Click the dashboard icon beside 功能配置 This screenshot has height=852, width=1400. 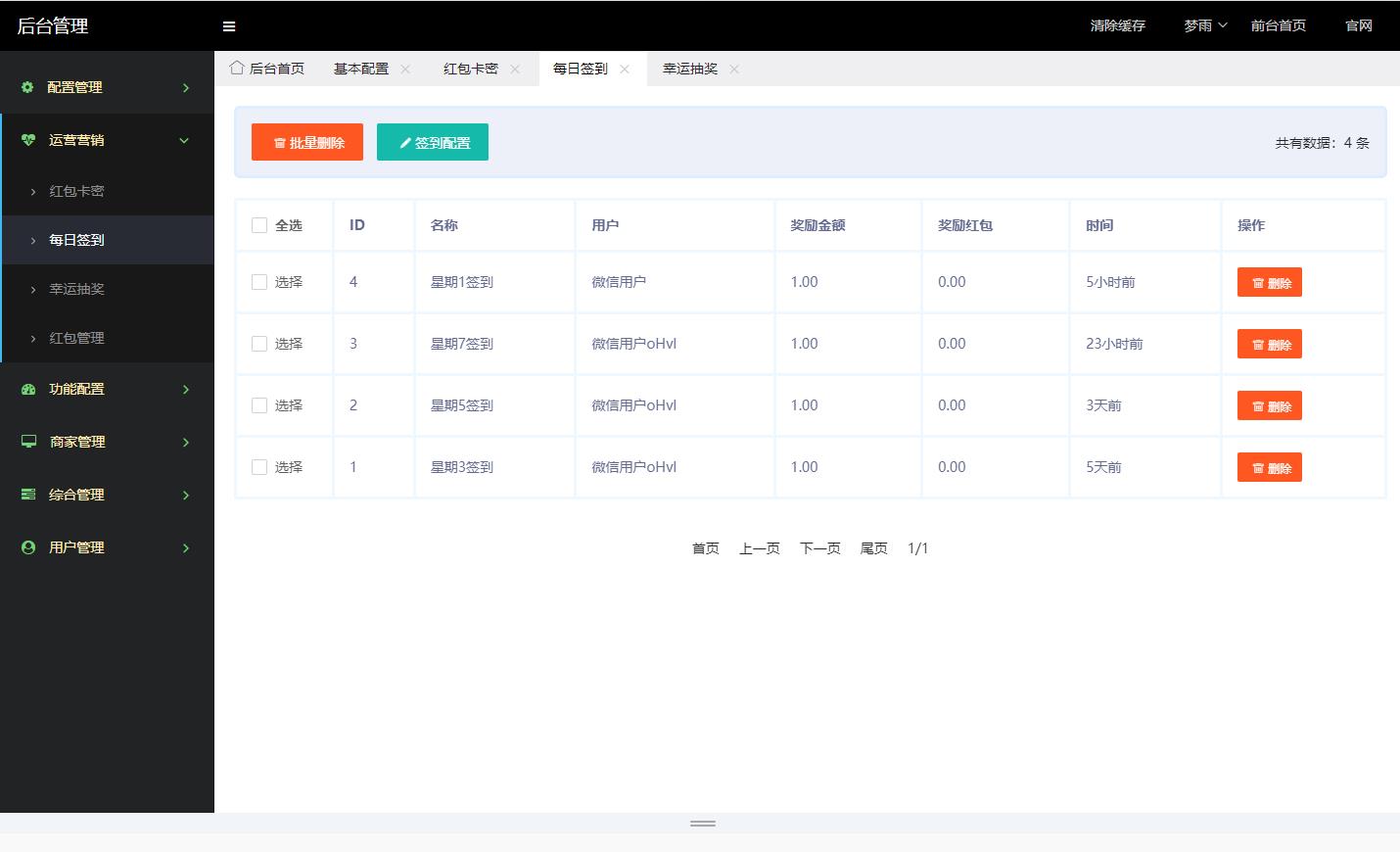pyautogui.click(x=28, y=389)
